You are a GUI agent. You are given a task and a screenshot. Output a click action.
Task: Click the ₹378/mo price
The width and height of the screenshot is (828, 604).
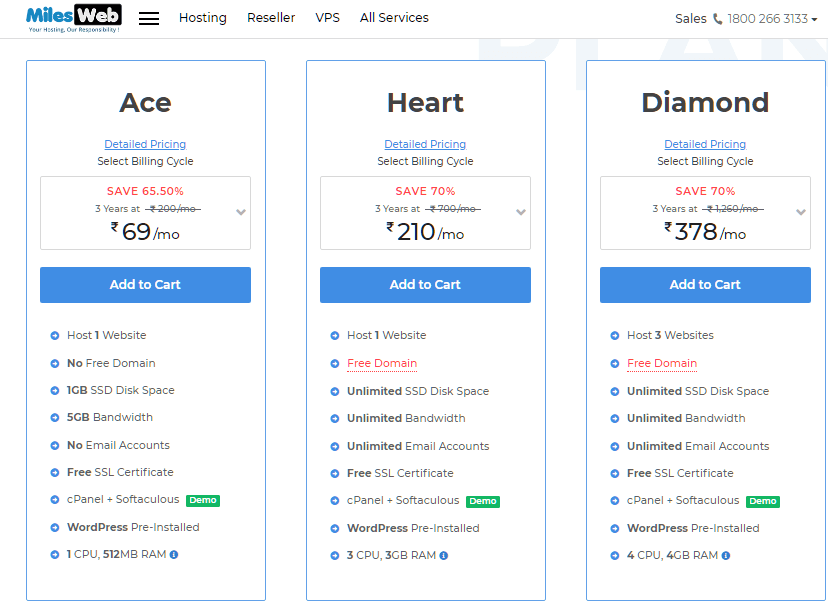pos(705,232)
